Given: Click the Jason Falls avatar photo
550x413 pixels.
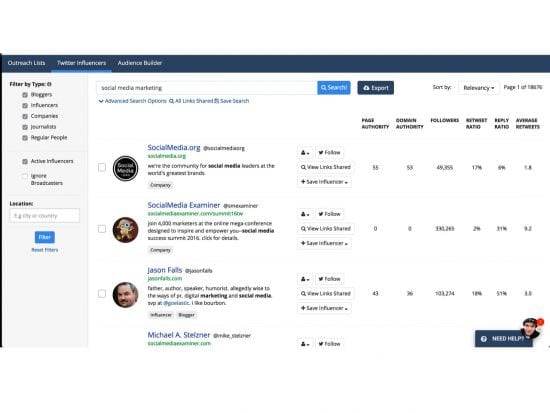Looking at the screenshot, I should pos(125,295).
